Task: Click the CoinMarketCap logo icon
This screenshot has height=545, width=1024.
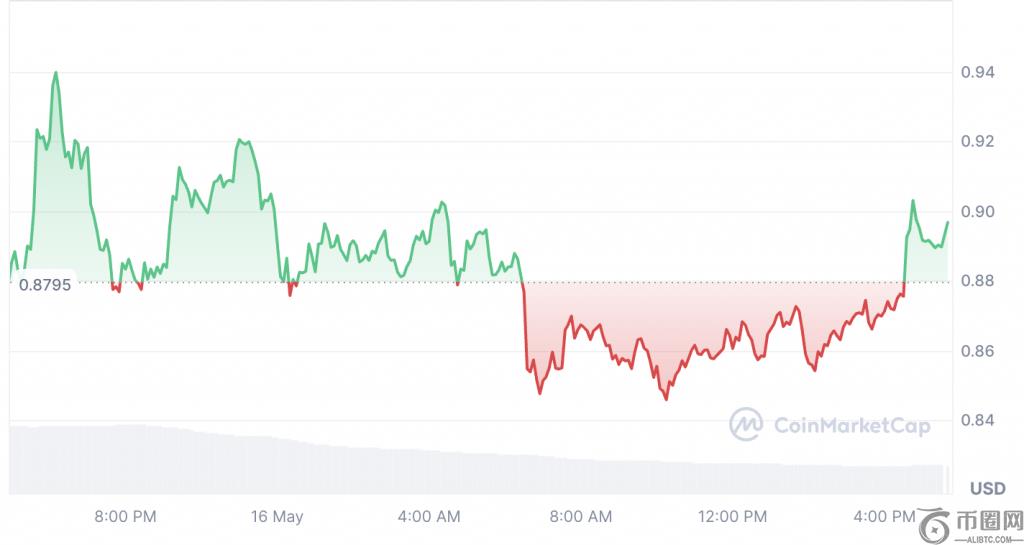Action: (x=746, y=424)
